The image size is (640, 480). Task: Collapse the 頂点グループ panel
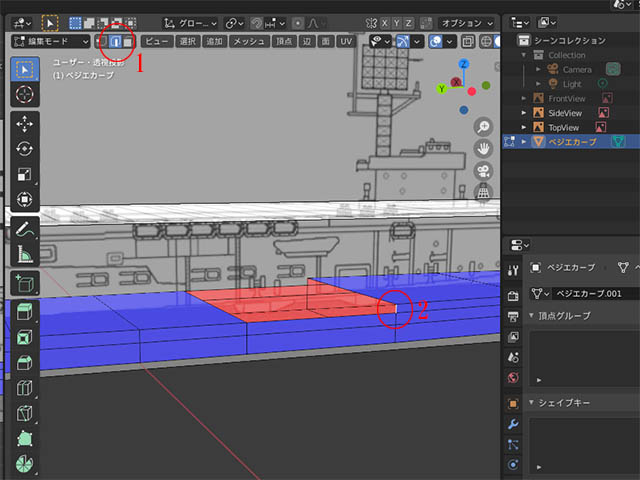coord(531,316)
